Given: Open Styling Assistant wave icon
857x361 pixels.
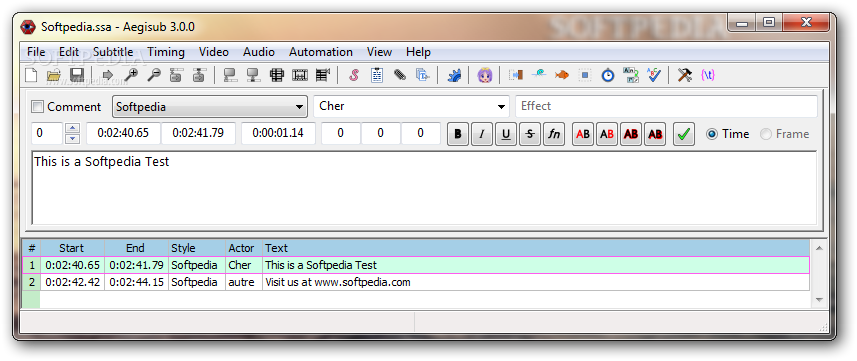Looking at the screenshot, I should pyautogui.click(x=538, y=75).
